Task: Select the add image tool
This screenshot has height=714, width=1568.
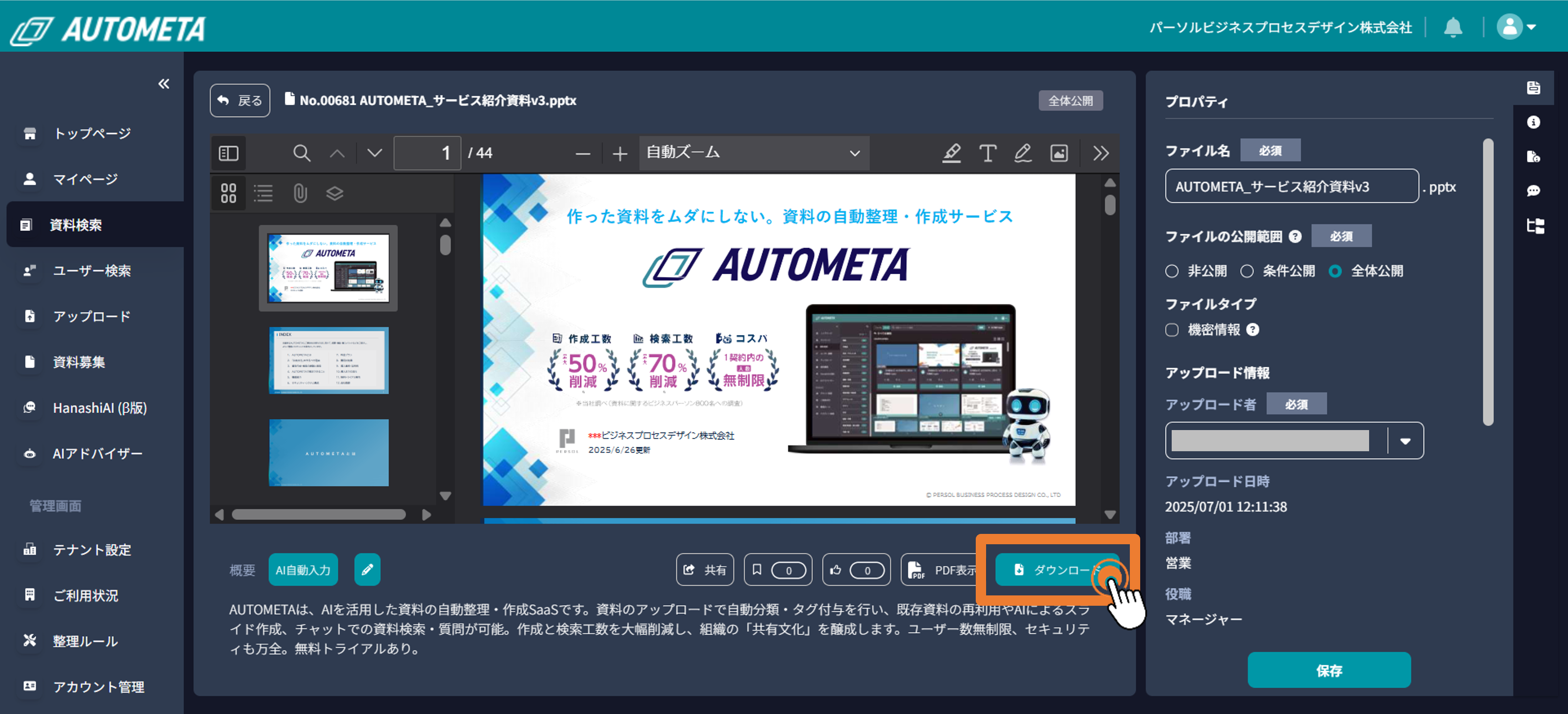Action: coord(1059,153)
